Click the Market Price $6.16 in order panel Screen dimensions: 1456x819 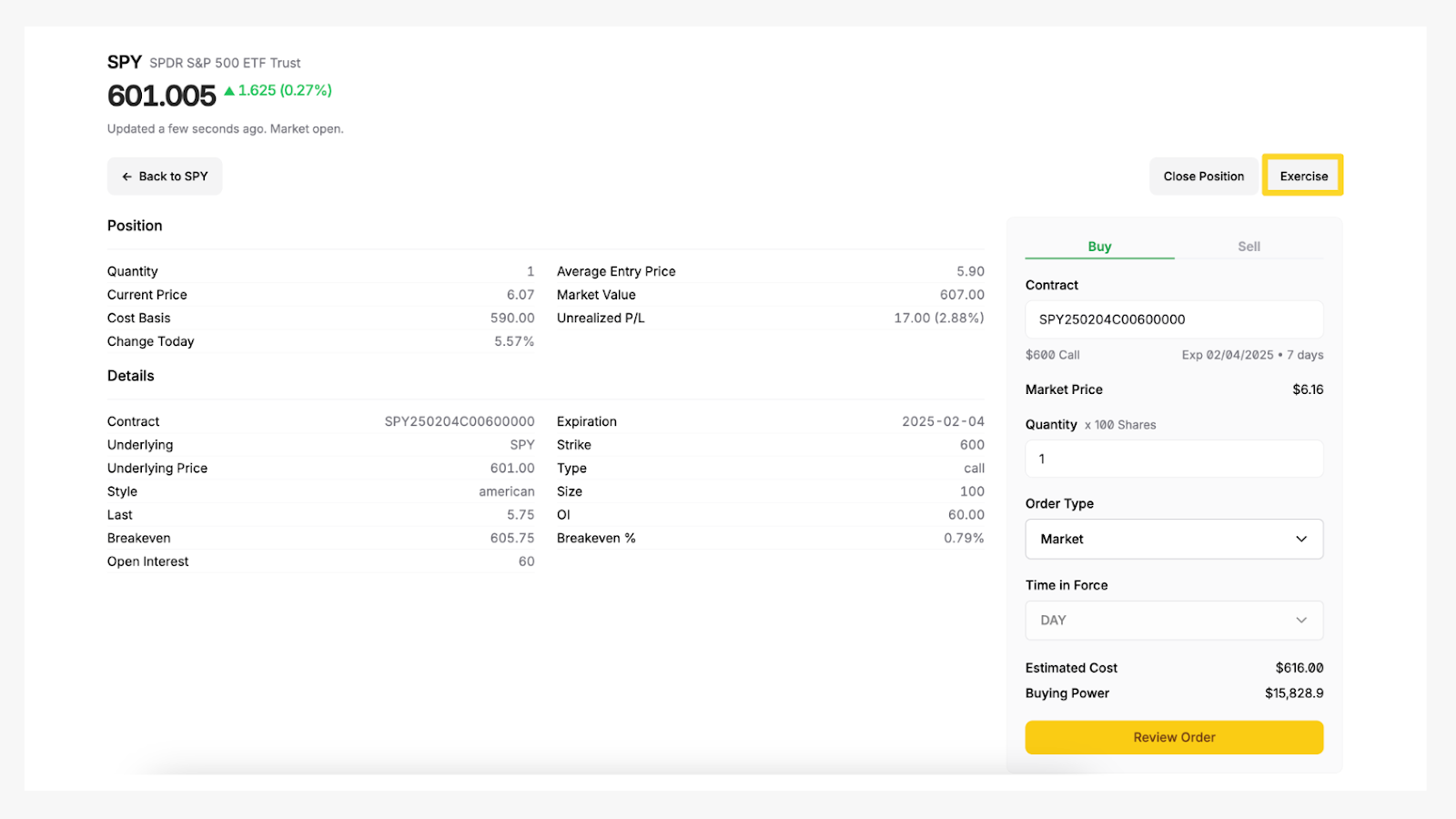point(1308,389)
